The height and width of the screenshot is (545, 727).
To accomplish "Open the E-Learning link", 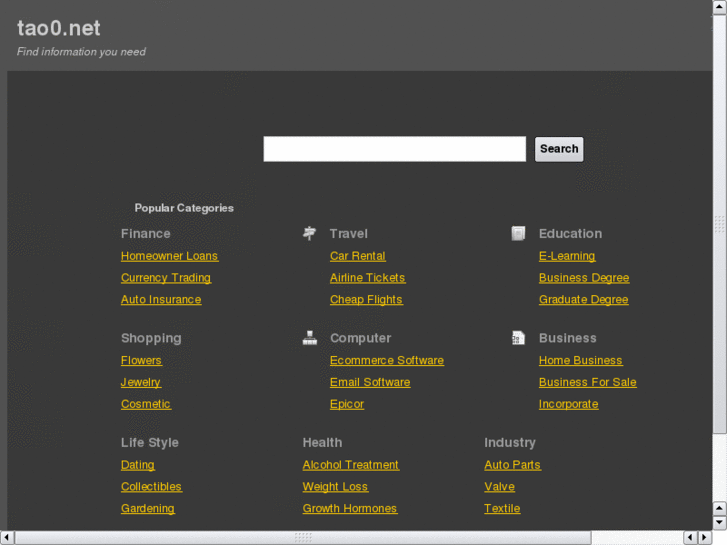I will [567, 256].
